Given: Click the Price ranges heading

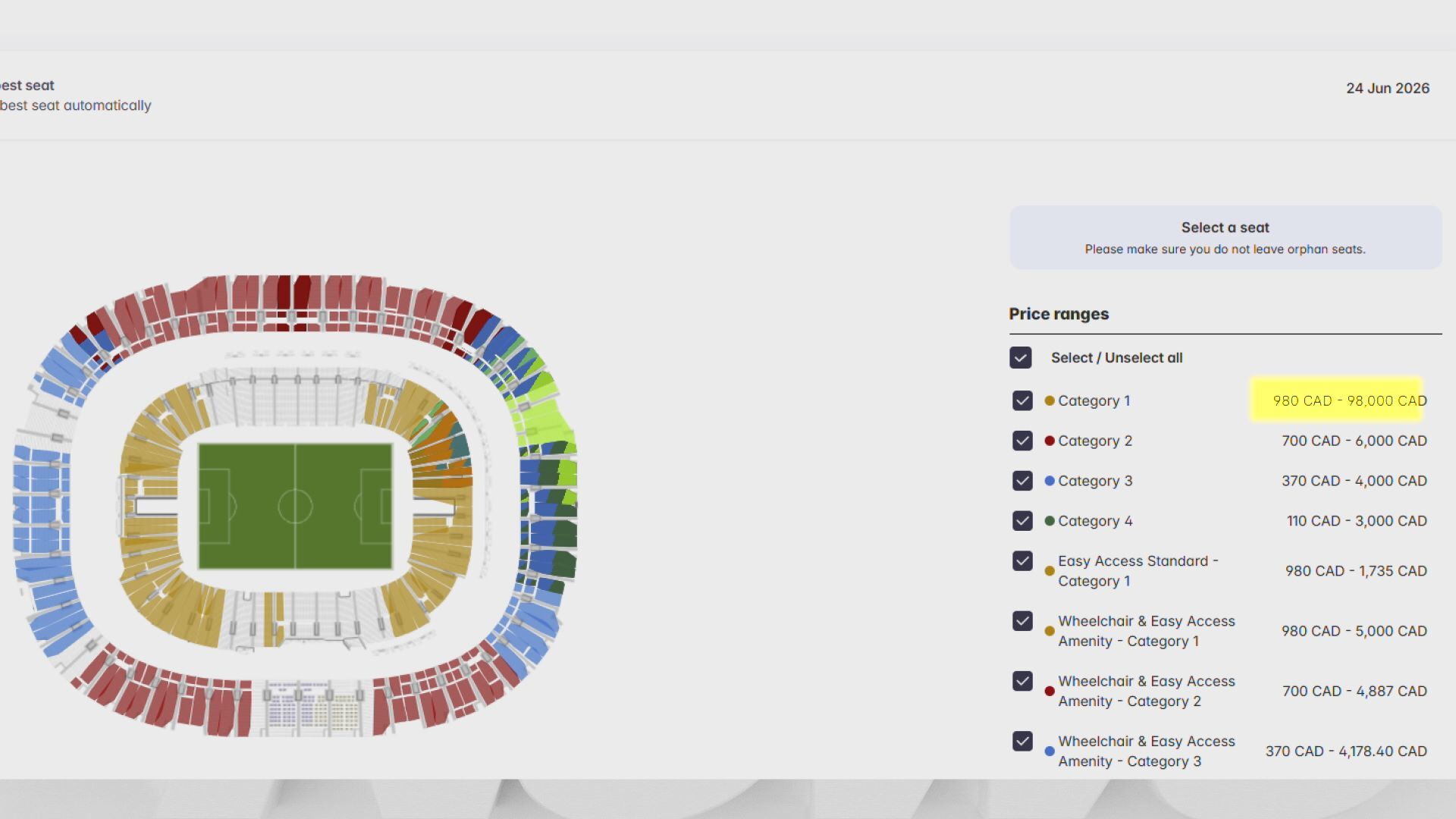Looking at the screenshot, I should click(x=1059, y=314).
